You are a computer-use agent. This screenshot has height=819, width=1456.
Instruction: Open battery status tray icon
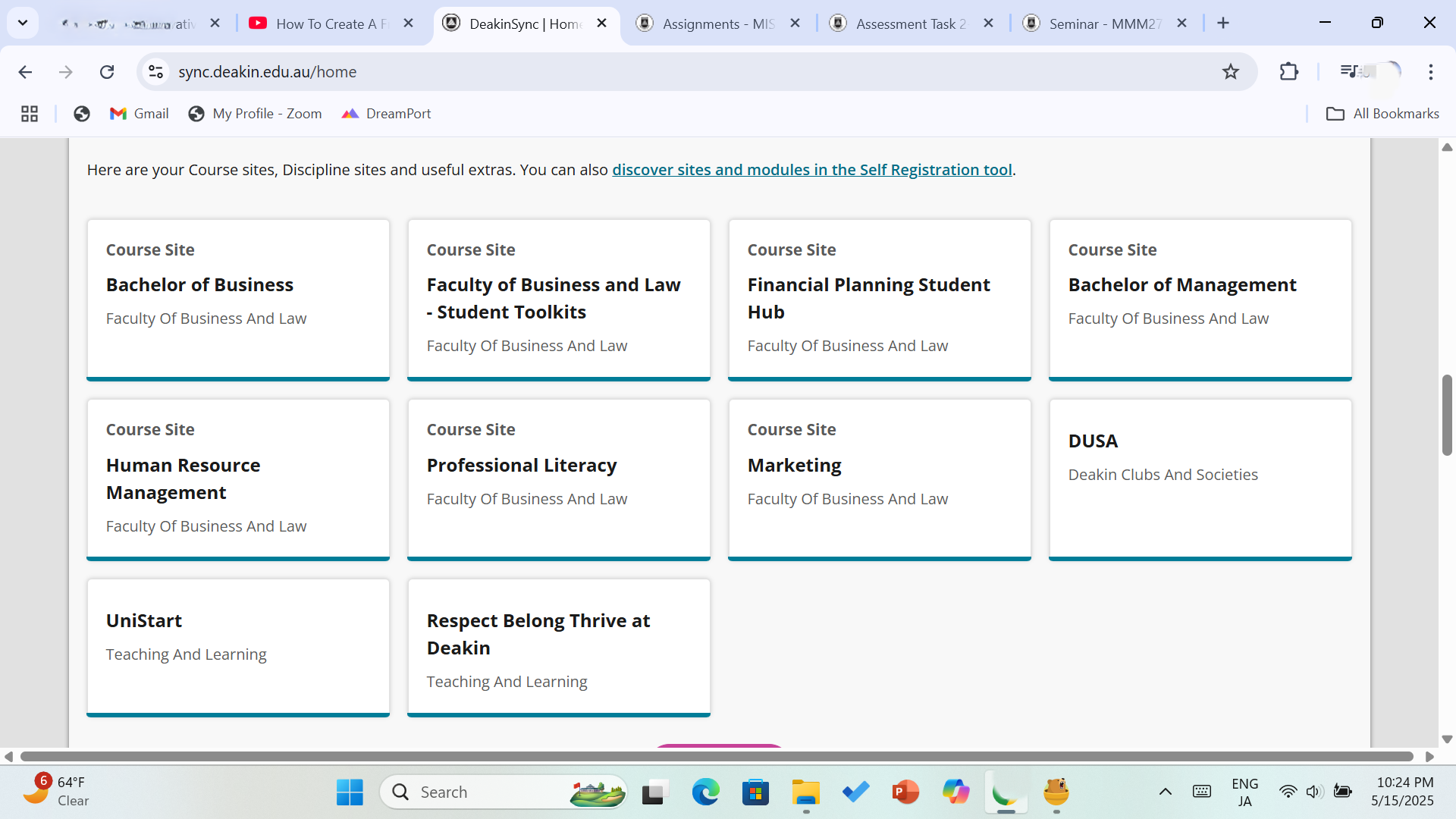pyautogui.click(x=1342, y=792)
